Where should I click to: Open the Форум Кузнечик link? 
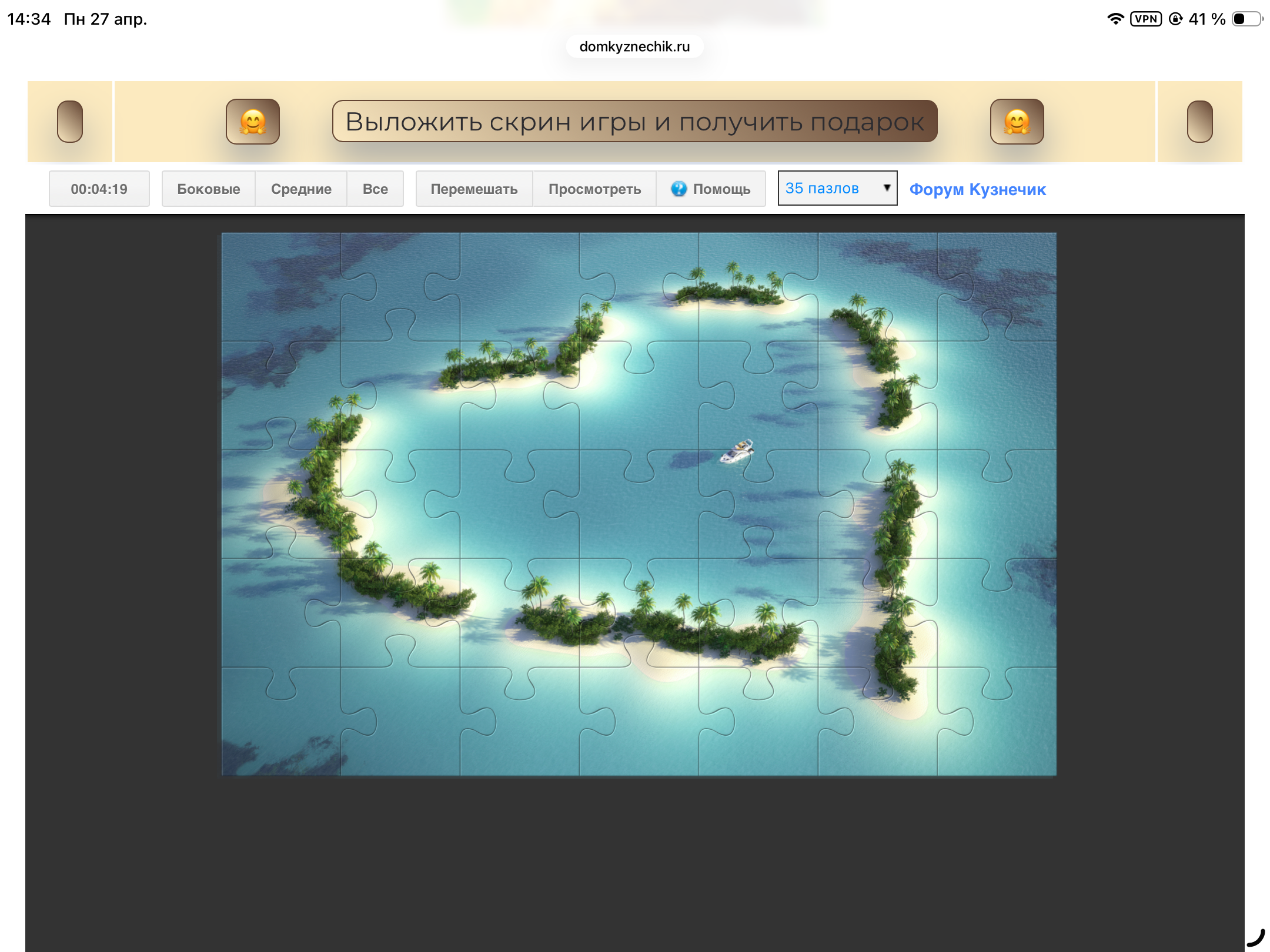click(977, 189)
